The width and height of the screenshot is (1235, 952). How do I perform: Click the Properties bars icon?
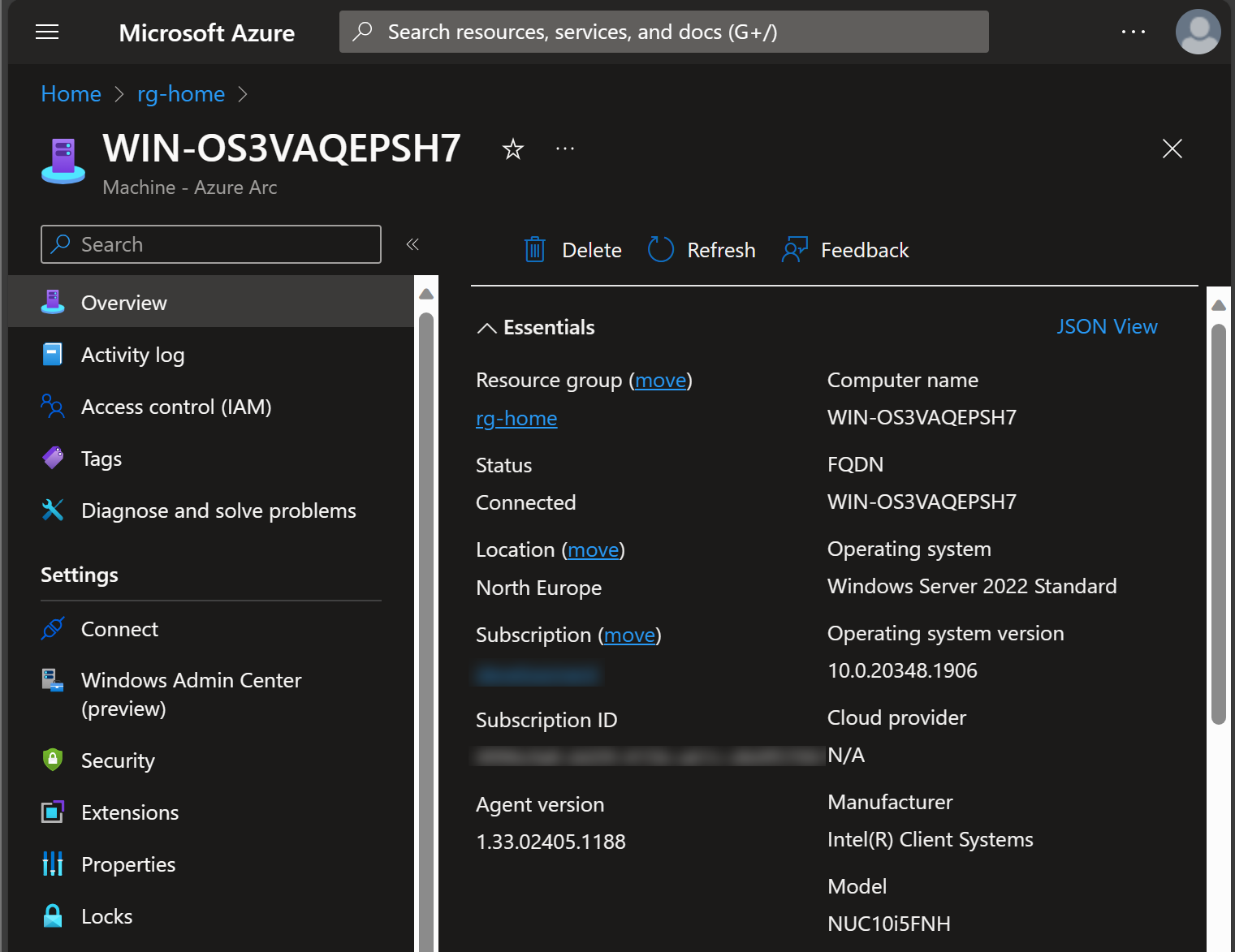click(53, 864)
